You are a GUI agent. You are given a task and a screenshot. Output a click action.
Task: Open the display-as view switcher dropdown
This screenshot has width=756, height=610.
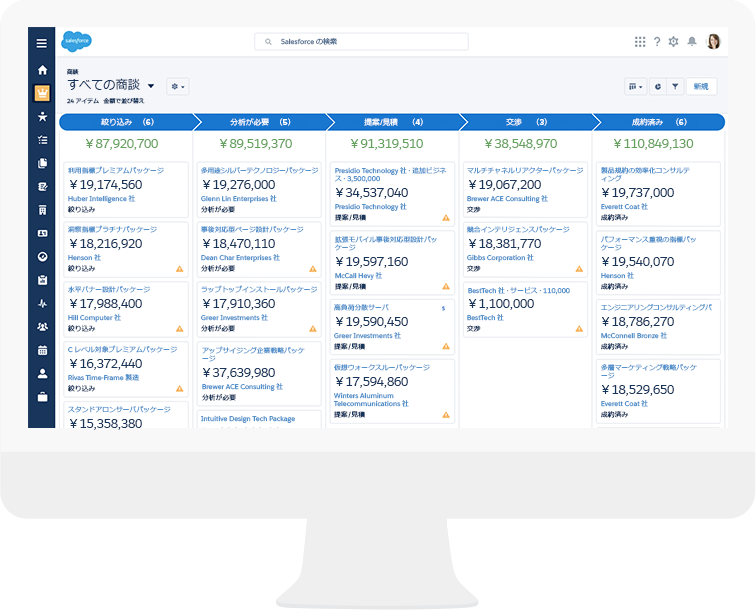[x=636, y=87]
